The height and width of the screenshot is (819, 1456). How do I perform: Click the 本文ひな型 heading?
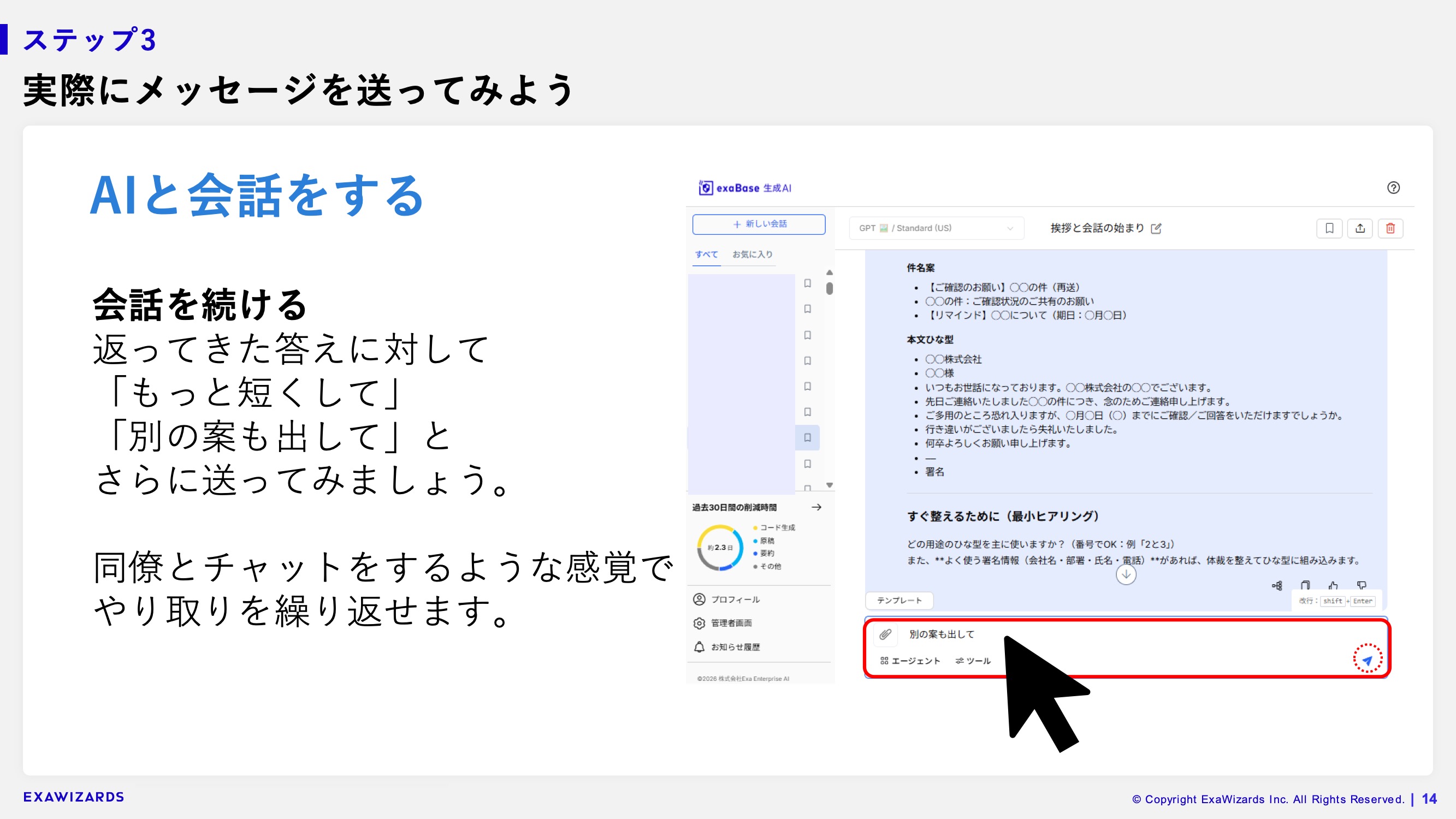930,340
